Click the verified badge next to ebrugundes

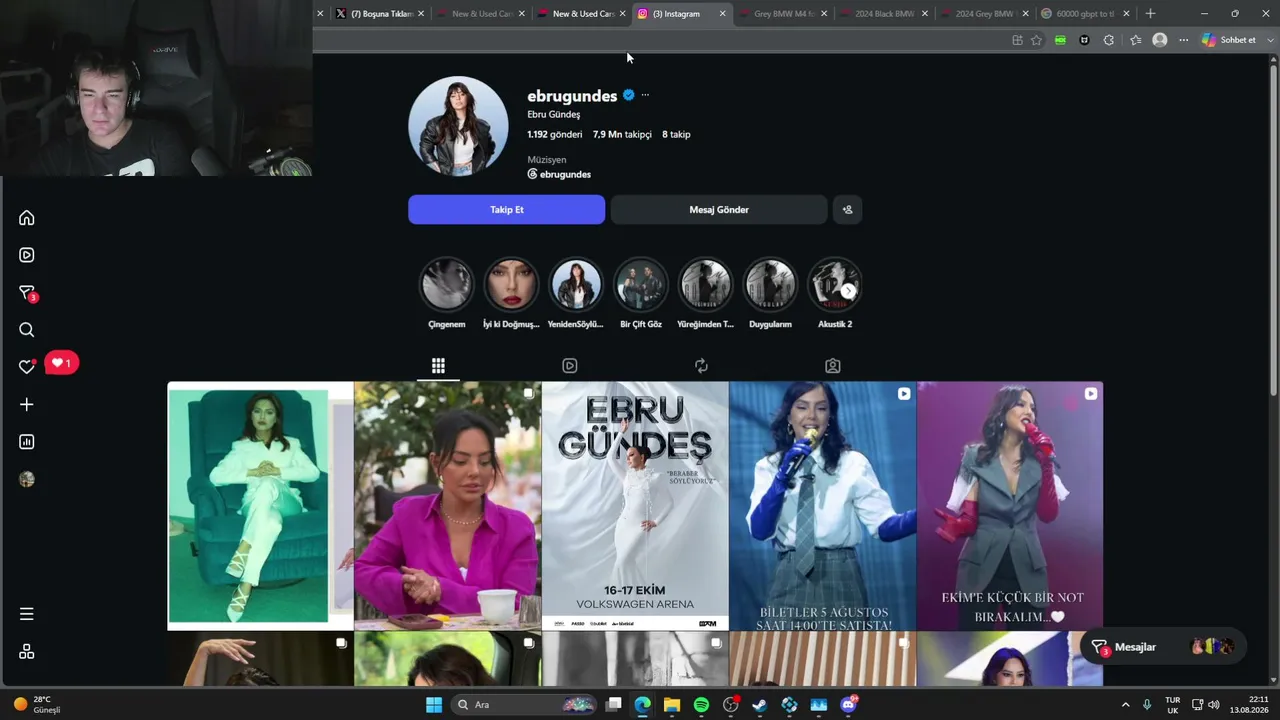coord(629,95)
